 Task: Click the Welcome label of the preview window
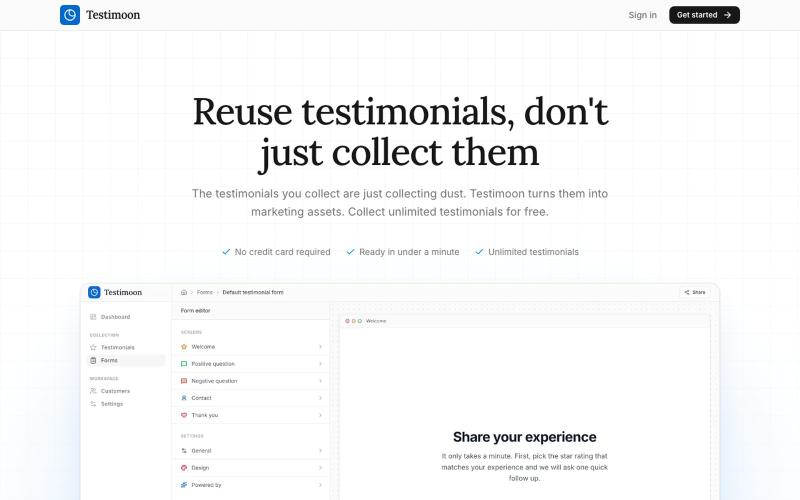[376, 321]
